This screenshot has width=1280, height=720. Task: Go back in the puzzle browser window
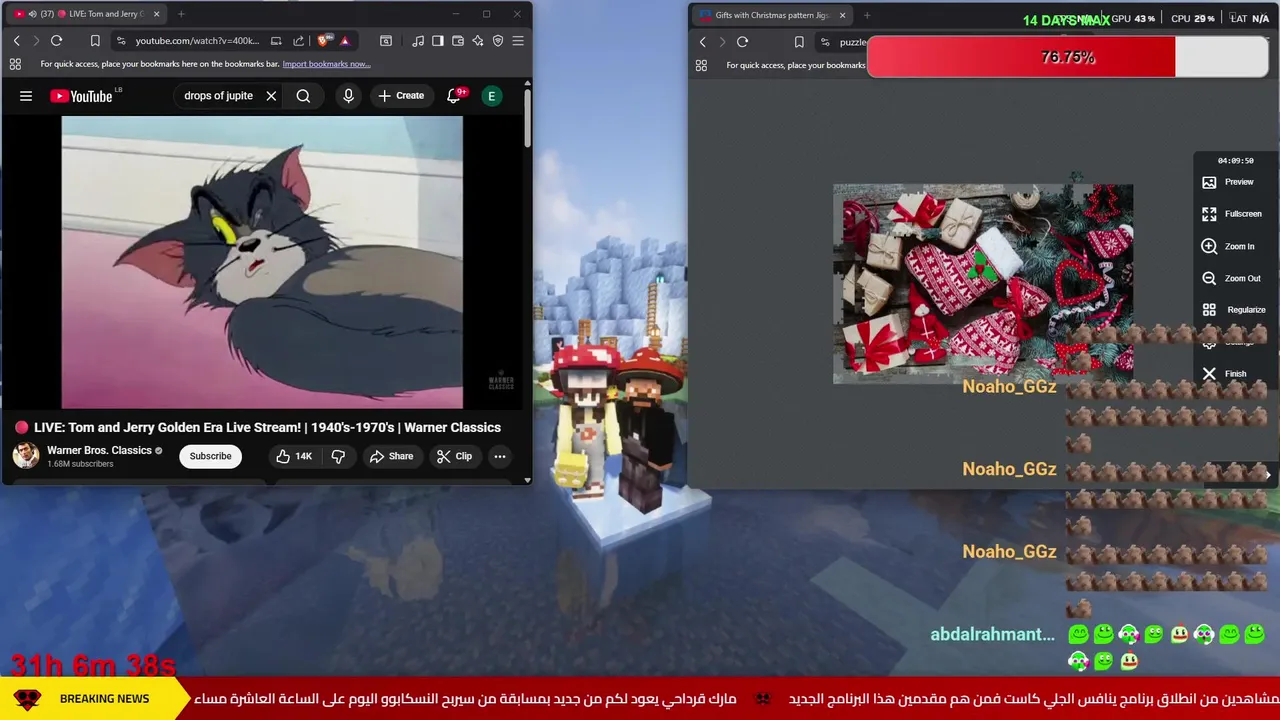702,42
